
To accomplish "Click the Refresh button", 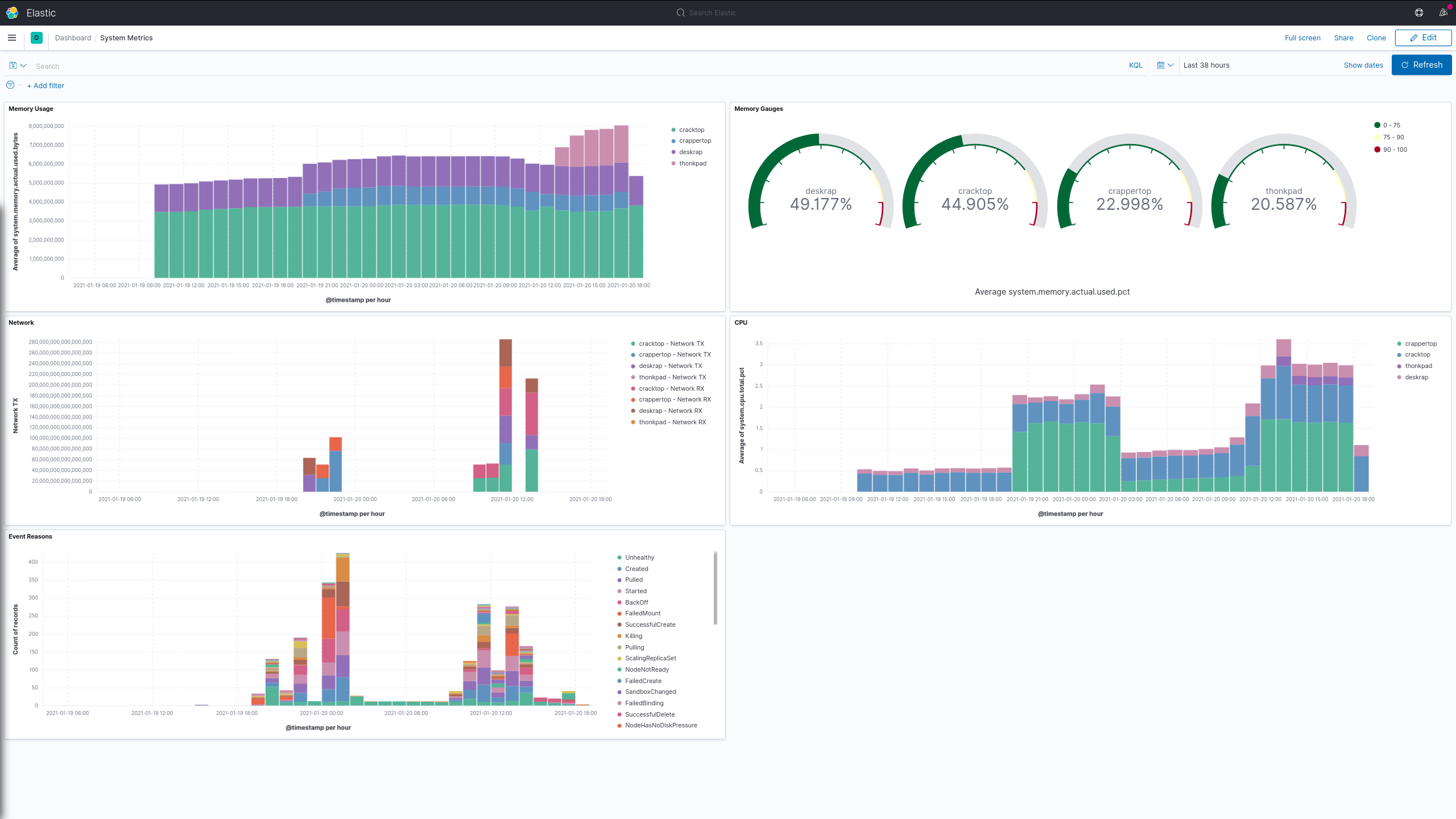I will [1421, 65].
